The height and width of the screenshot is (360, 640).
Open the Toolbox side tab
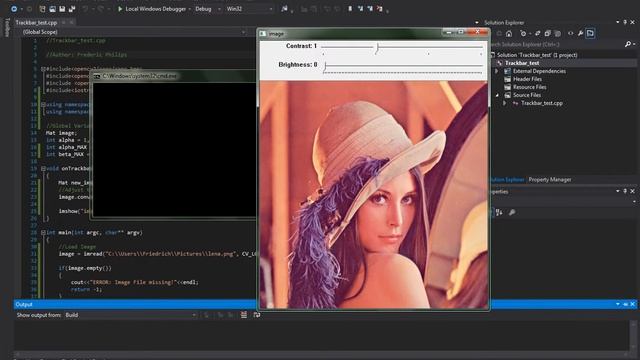[7, 27]
